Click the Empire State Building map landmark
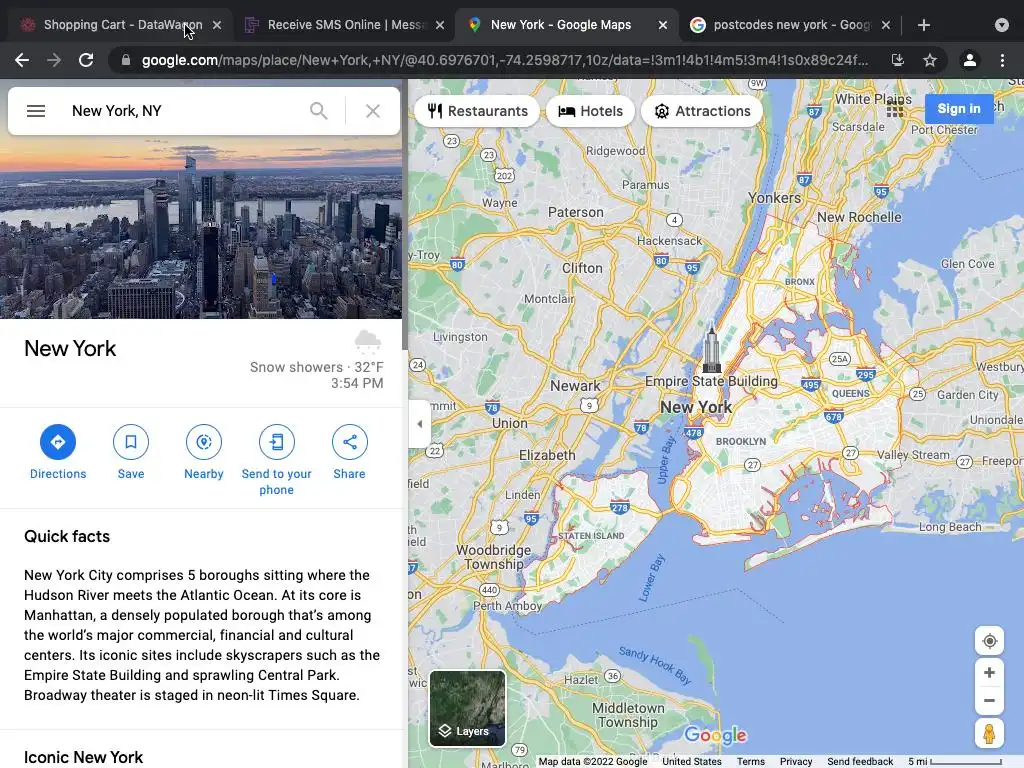Viewport: 1024px width, 768px height. [711, 351]
